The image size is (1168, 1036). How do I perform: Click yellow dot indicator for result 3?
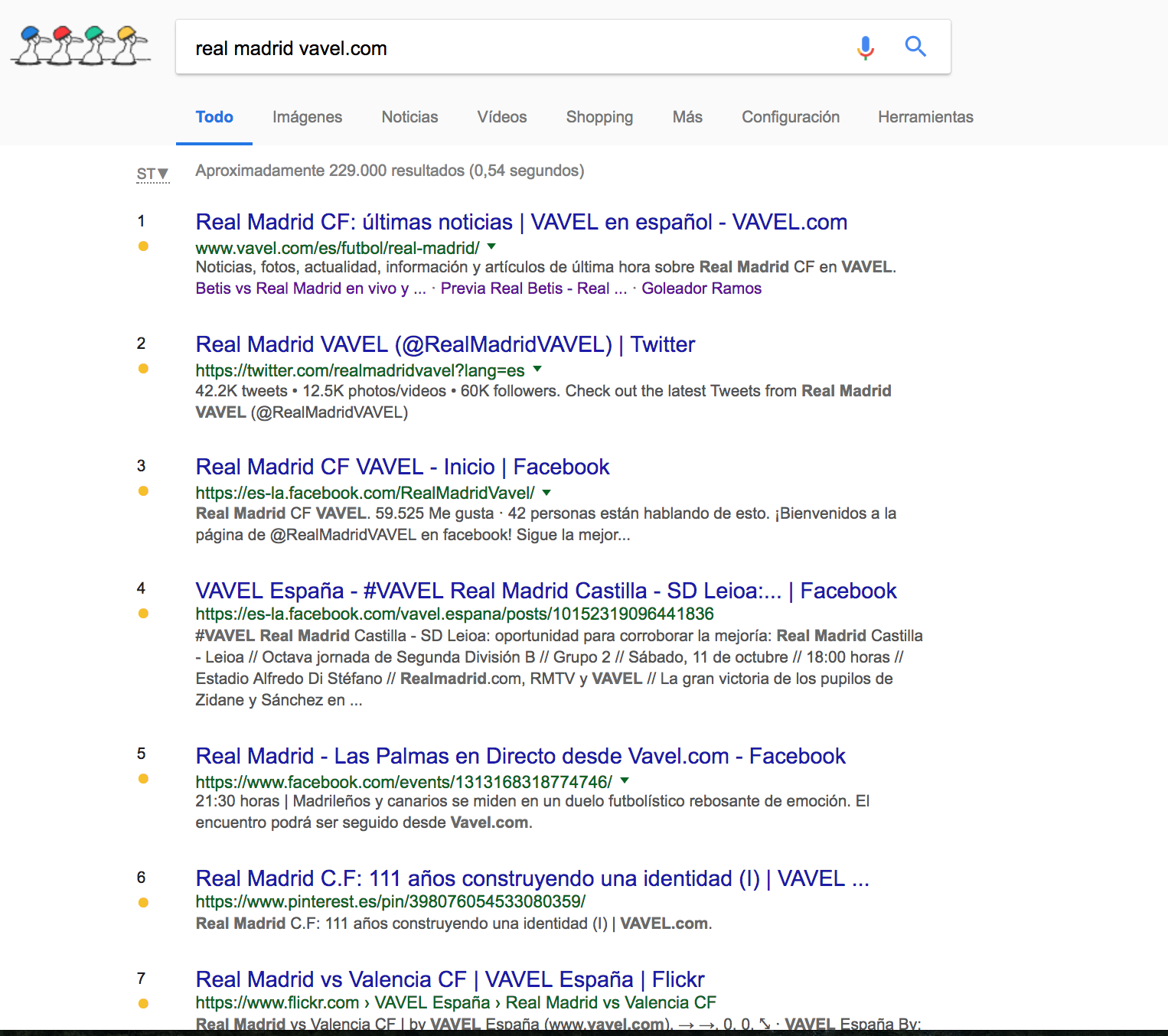(143, 491)
